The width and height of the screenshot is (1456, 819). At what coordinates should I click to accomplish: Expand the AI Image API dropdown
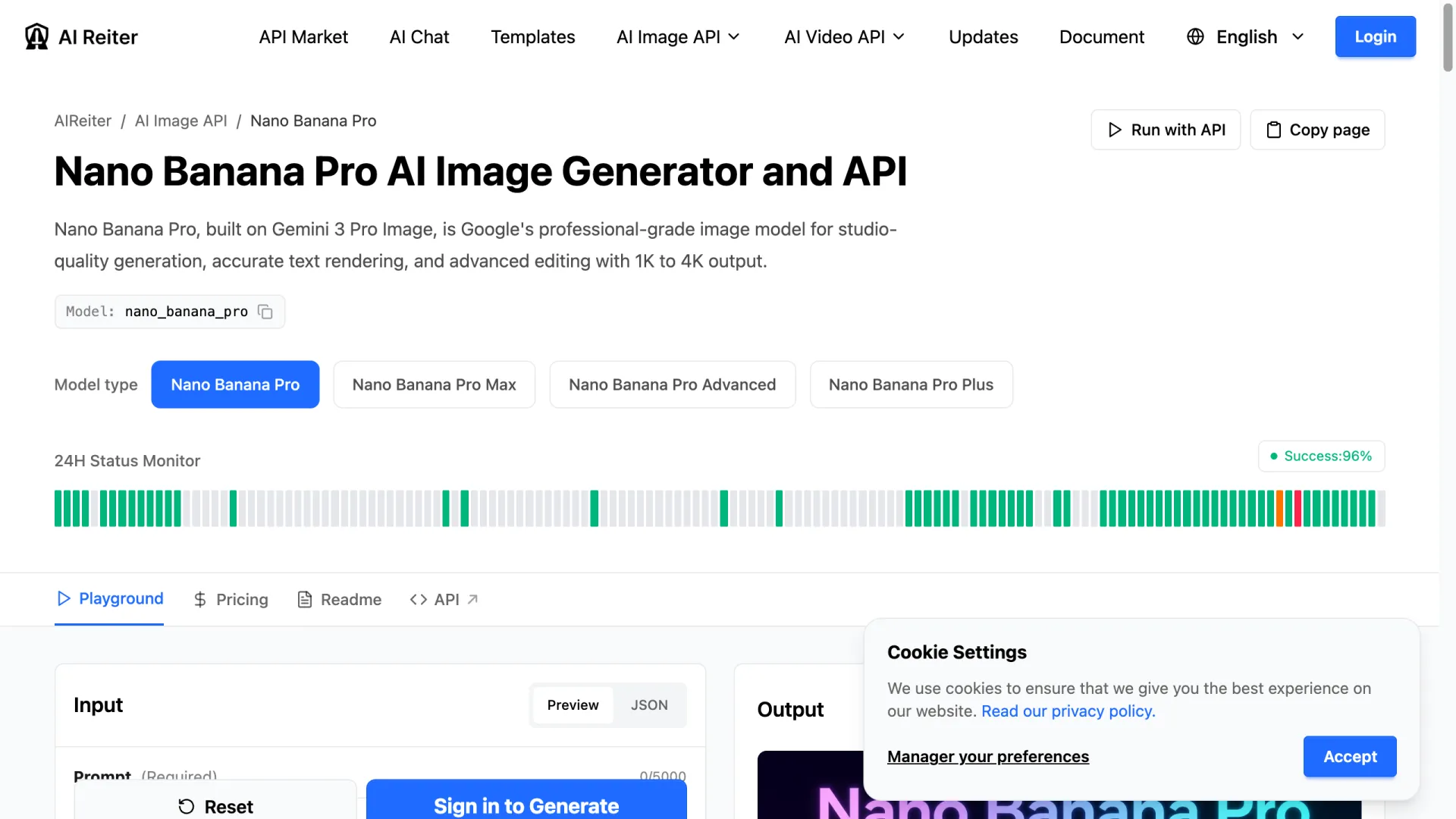(678, 36)
